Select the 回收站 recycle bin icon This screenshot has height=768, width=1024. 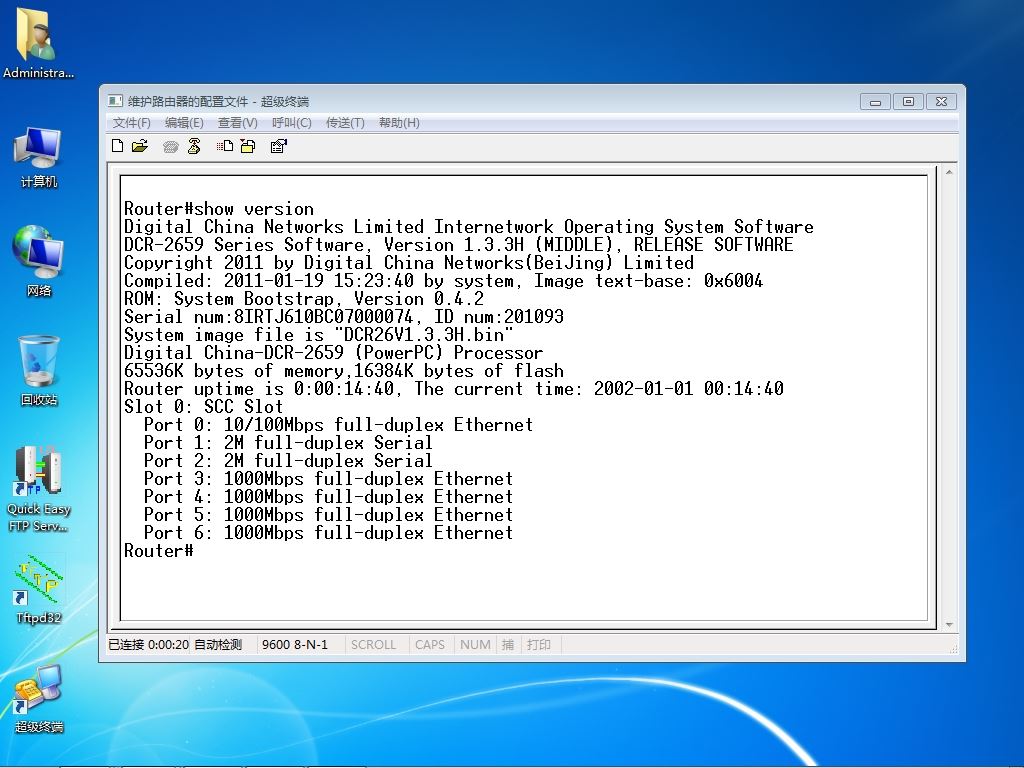pyautogui.click(x=39, y=371)
